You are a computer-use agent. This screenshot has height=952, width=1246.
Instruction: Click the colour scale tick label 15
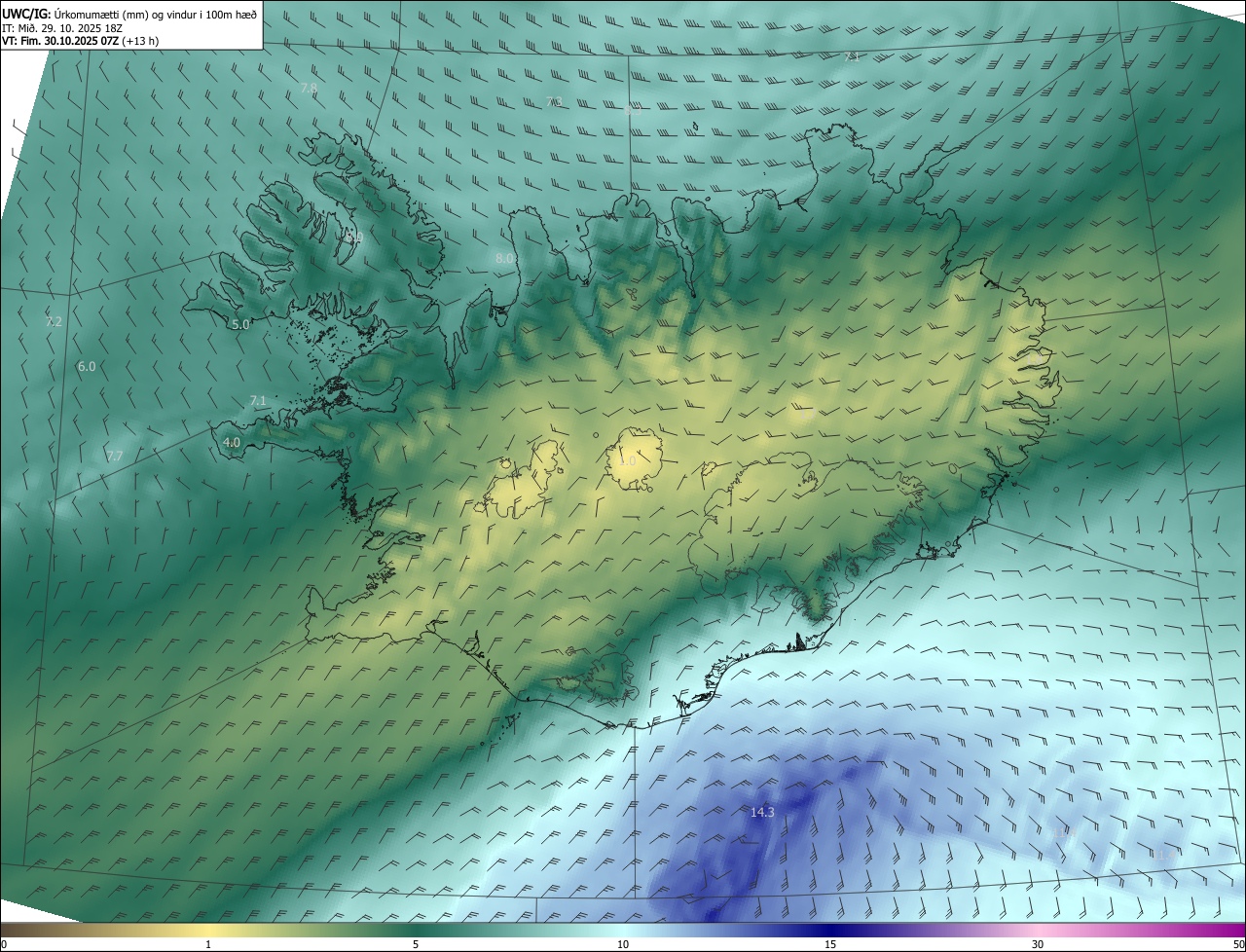click(x=830, y=944)
